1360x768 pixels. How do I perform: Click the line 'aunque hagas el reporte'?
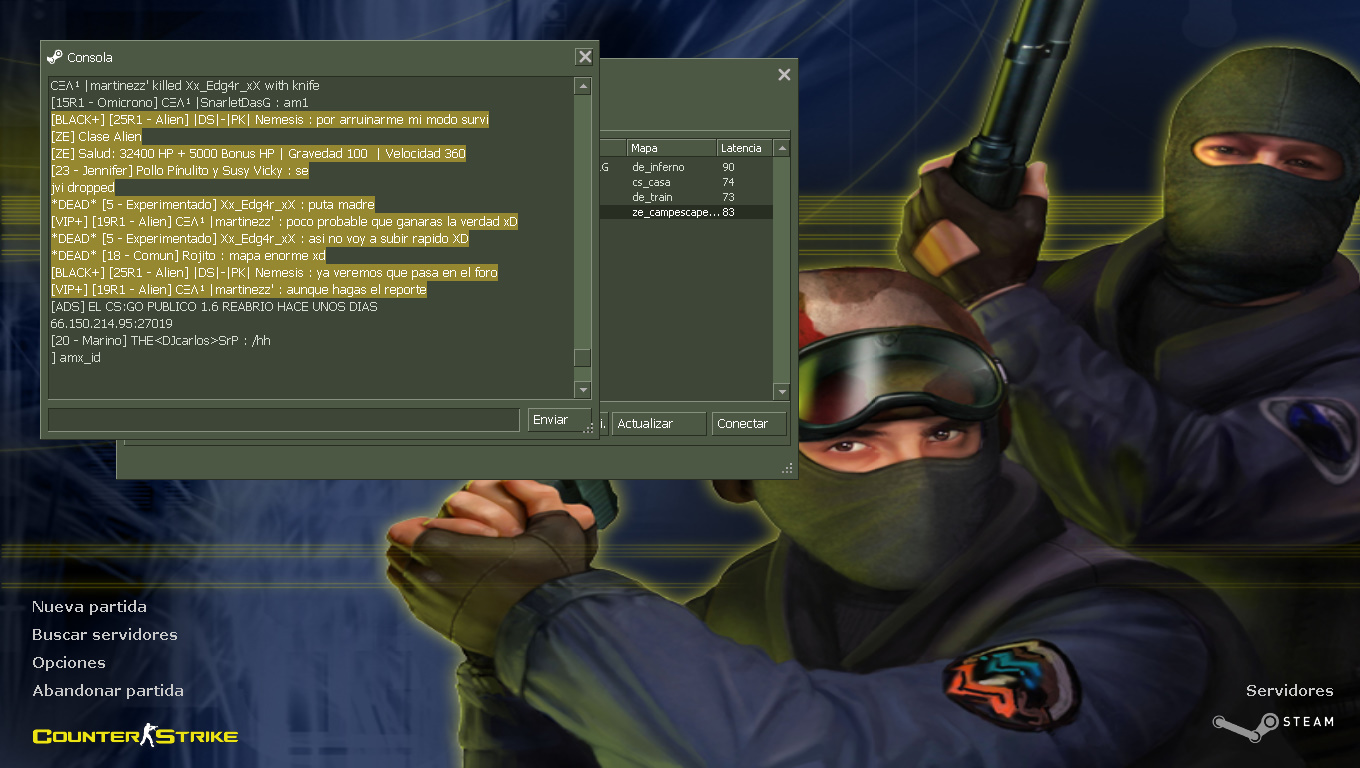238,290
